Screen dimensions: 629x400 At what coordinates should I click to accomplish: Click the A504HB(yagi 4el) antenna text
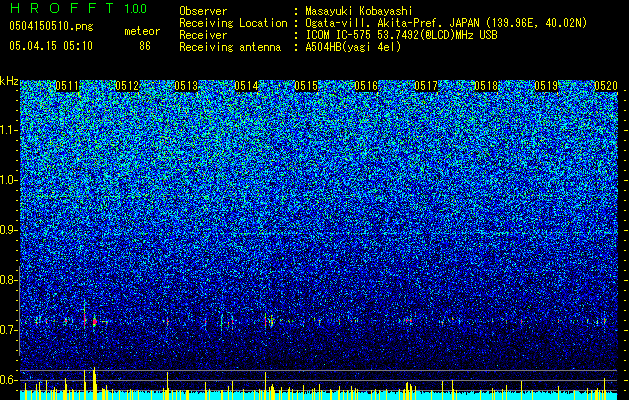353,47
